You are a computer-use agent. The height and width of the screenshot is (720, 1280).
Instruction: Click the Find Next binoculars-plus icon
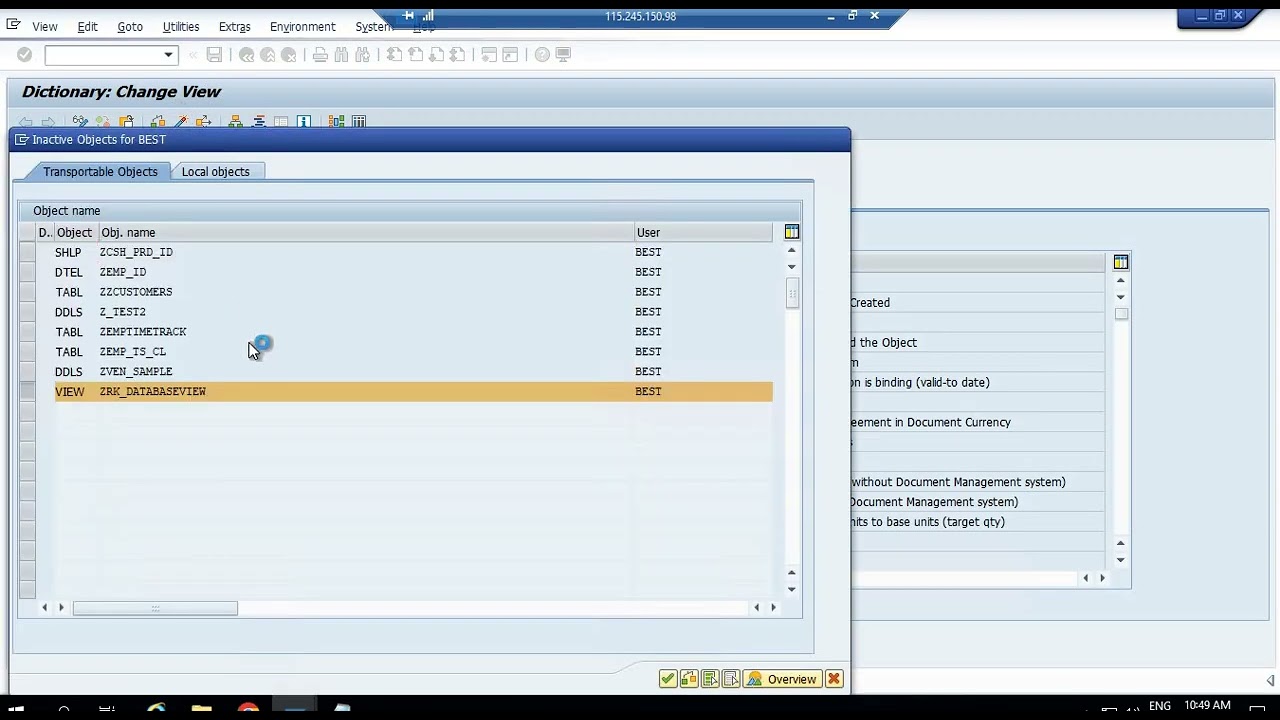pyautogui.click(x=362, y=55)
